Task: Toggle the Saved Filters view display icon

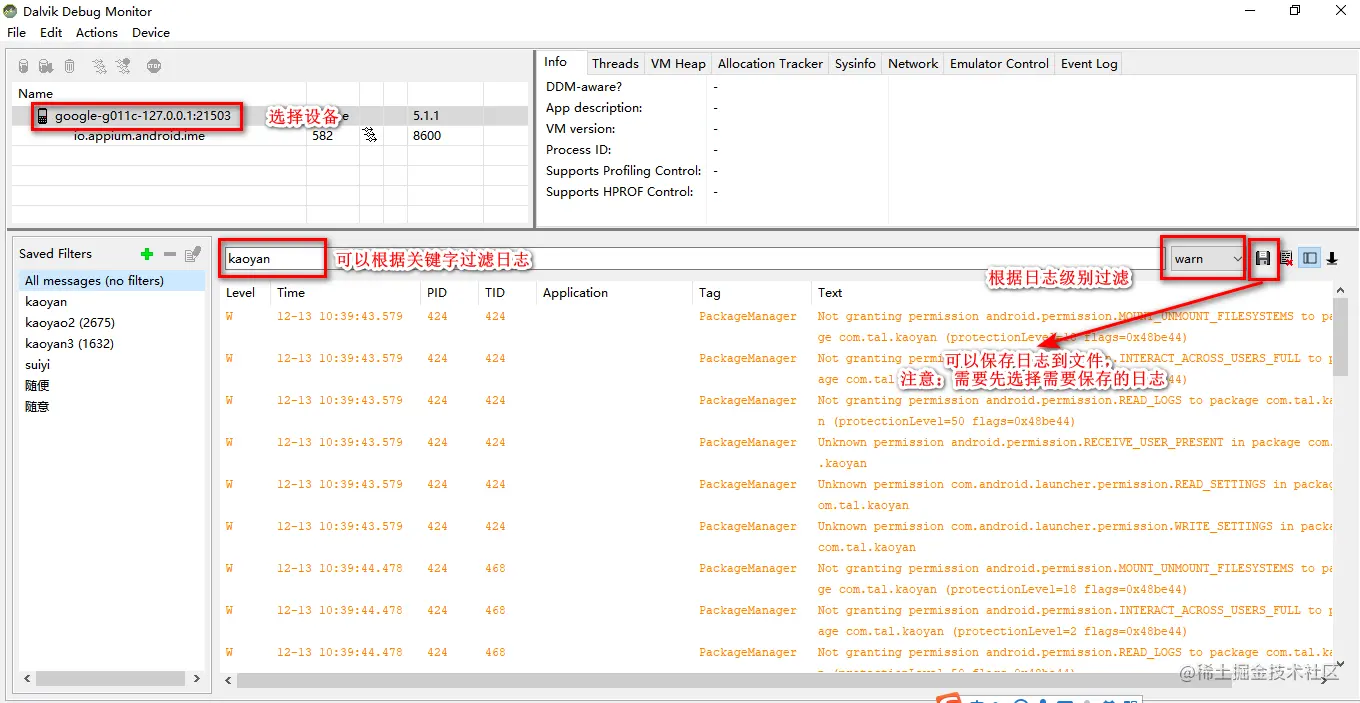Action: pos(1309,258)
